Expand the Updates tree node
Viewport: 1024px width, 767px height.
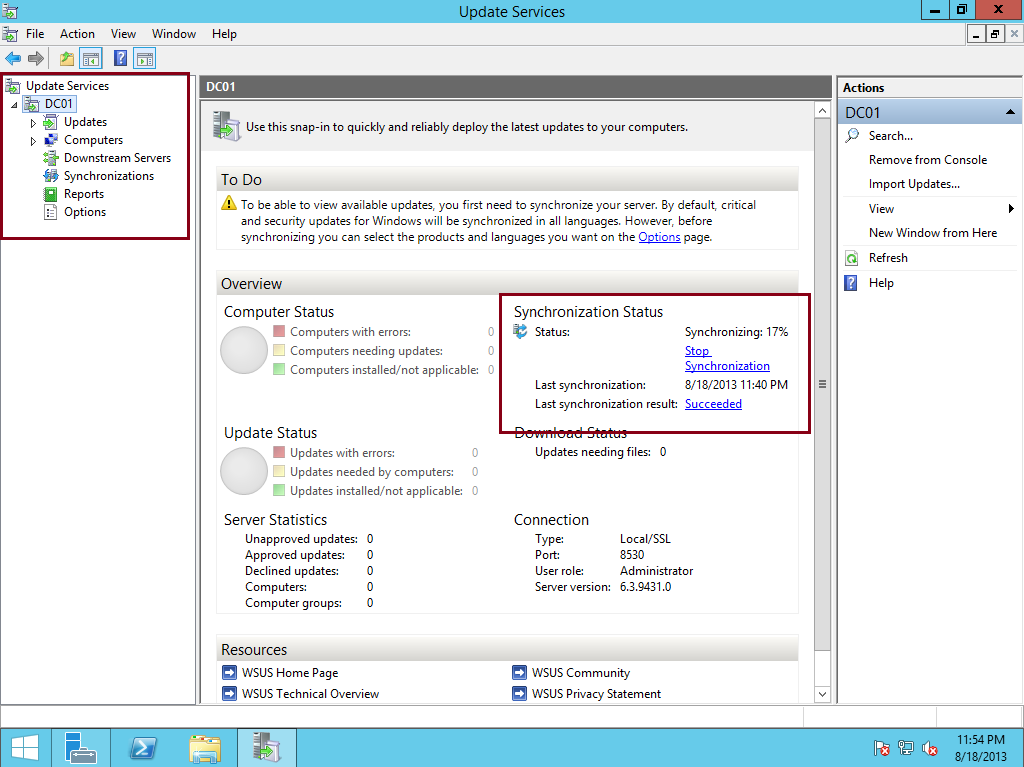pyautogui.click(x=33, y=123)
